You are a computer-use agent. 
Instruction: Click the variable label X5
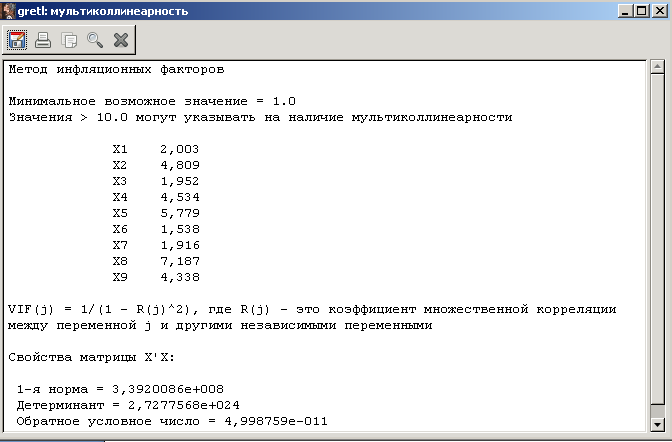pos(120,213)
